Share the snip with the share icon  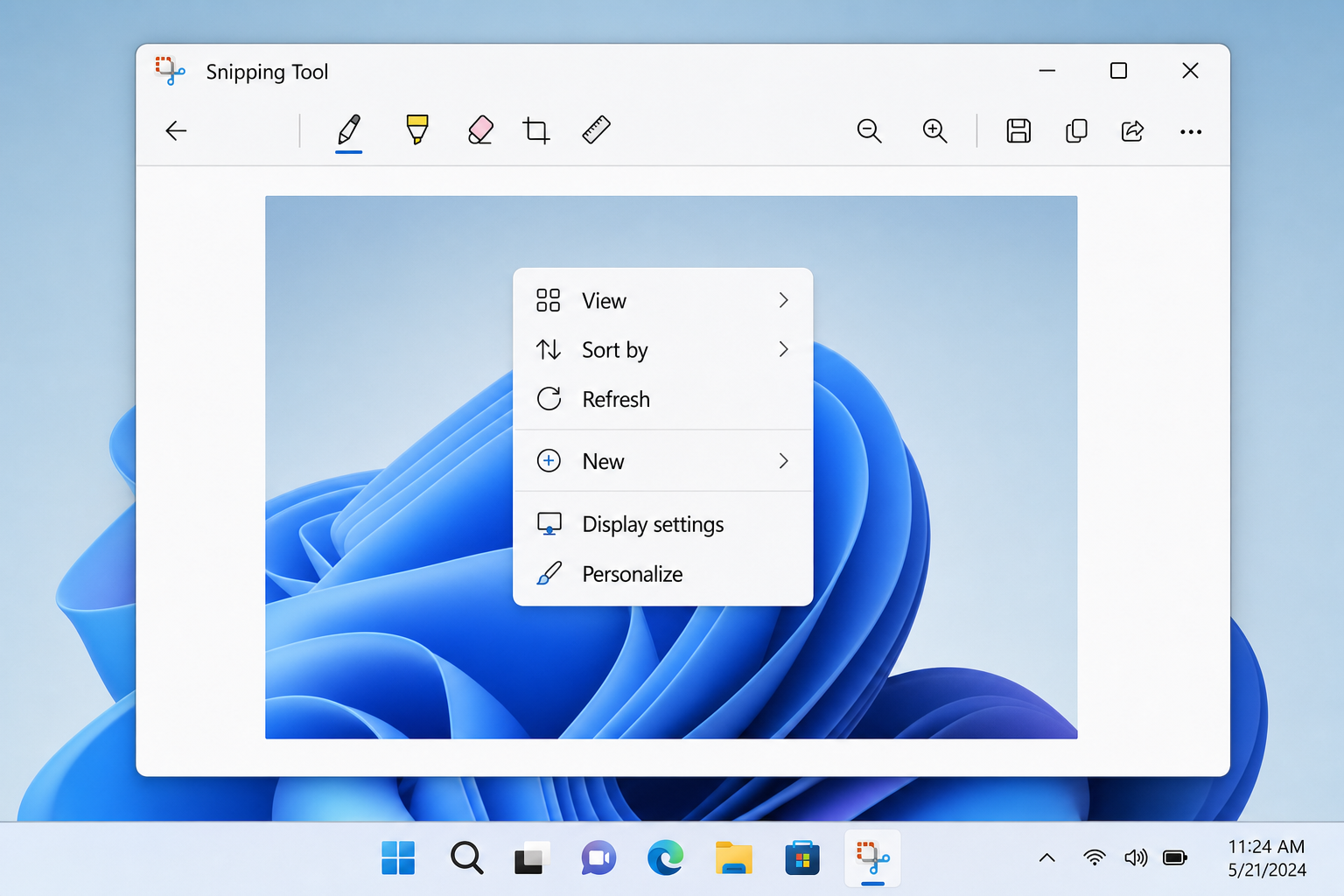1133,131
